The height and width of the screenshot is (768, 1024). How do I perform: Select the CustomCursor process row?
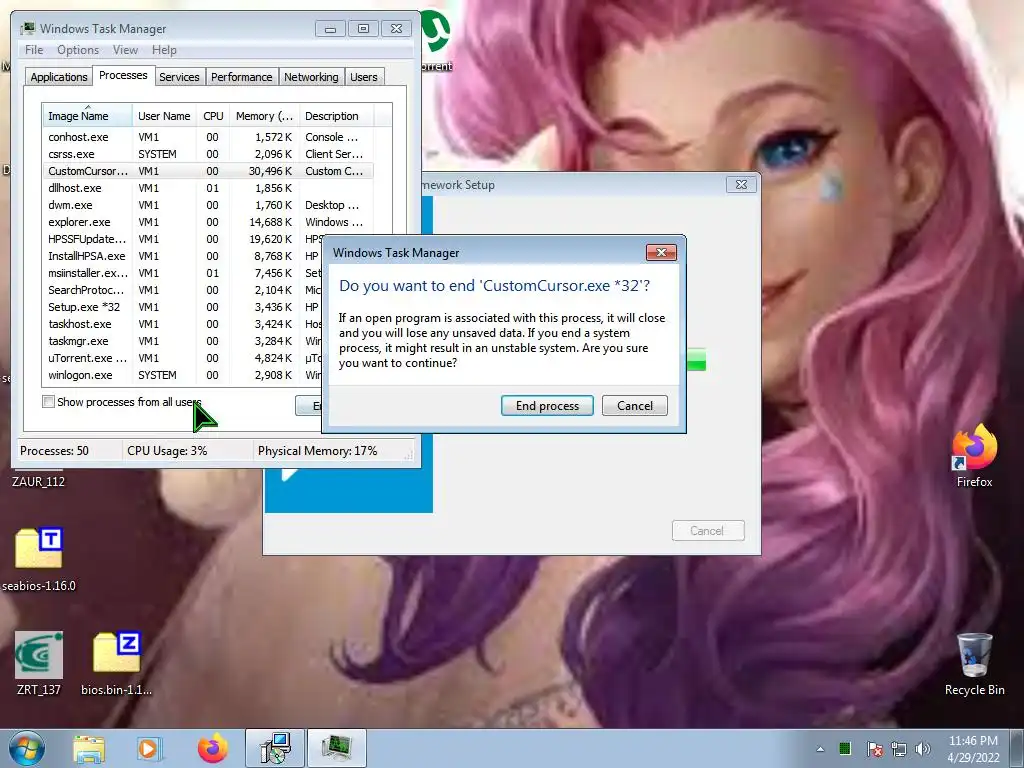point(209,171)
